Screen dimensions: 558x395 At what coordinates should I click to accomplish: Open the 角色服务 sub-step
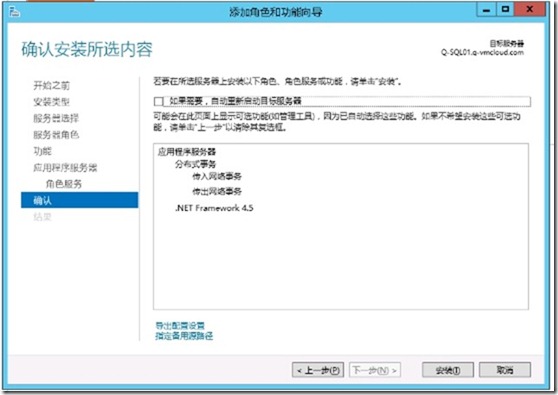64,184
